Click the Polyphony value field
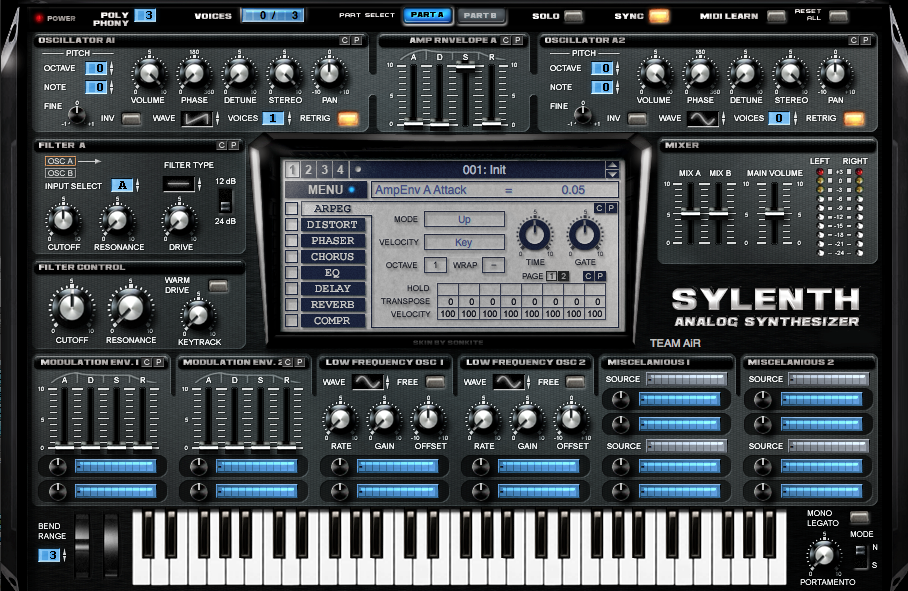The image size is (908, 591). point(145,15)
